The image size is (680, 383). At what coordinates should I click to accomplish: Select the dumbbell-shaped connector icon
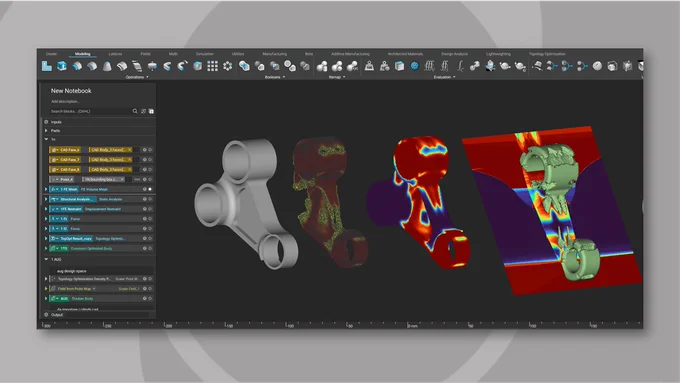point(475,66)
